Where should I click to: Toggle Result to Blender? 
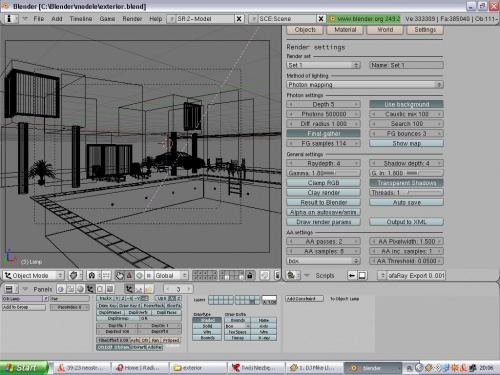pyautogui.click(x=323, y=202)
